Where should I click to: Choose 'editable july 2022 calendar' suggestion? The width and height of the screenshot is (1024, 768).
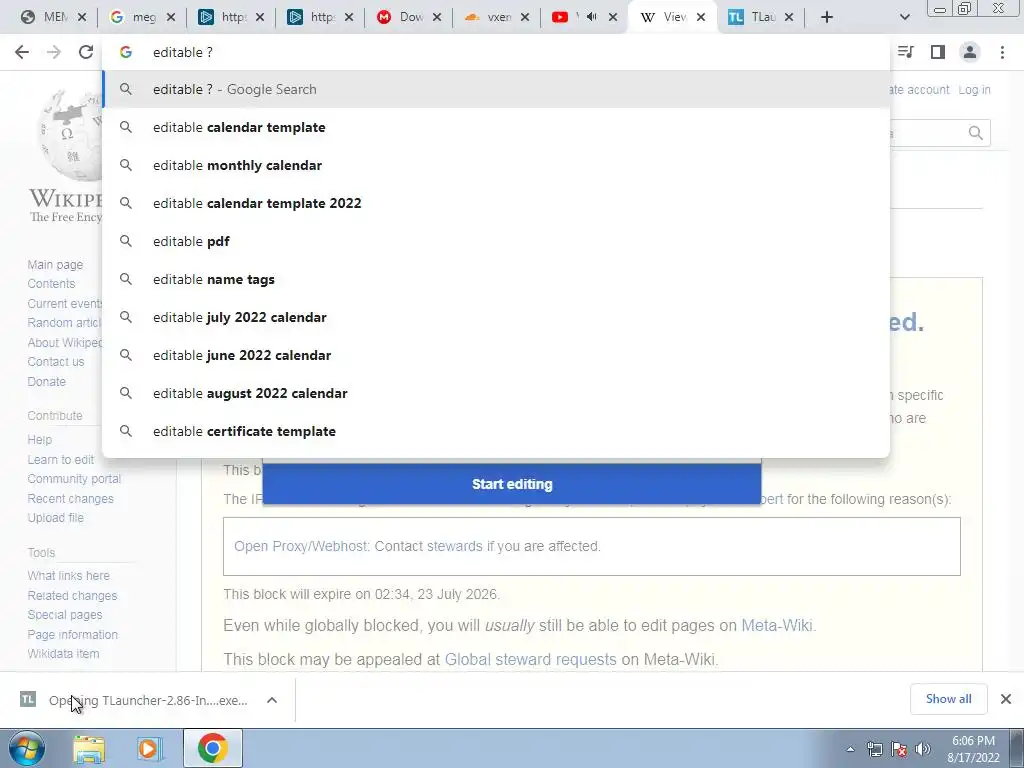click(496, 317)
